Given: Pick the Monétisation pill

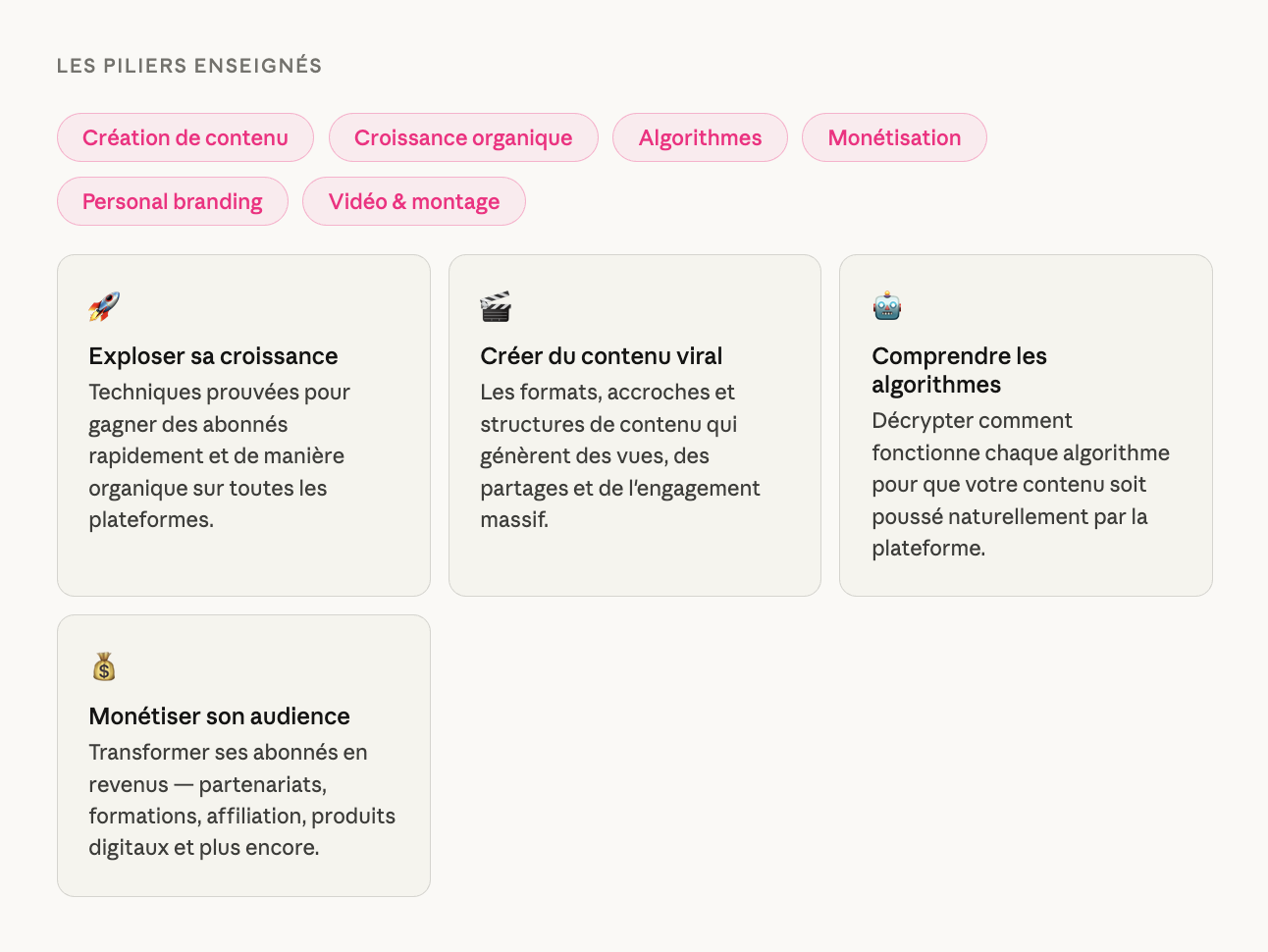Looking at the screenshot, I should 894,137.
